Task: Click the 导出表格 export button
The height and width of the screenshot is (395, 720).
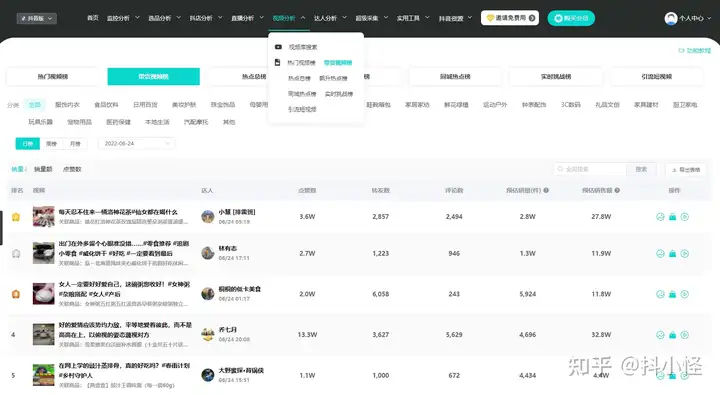Action: click(x=686, y=169)
